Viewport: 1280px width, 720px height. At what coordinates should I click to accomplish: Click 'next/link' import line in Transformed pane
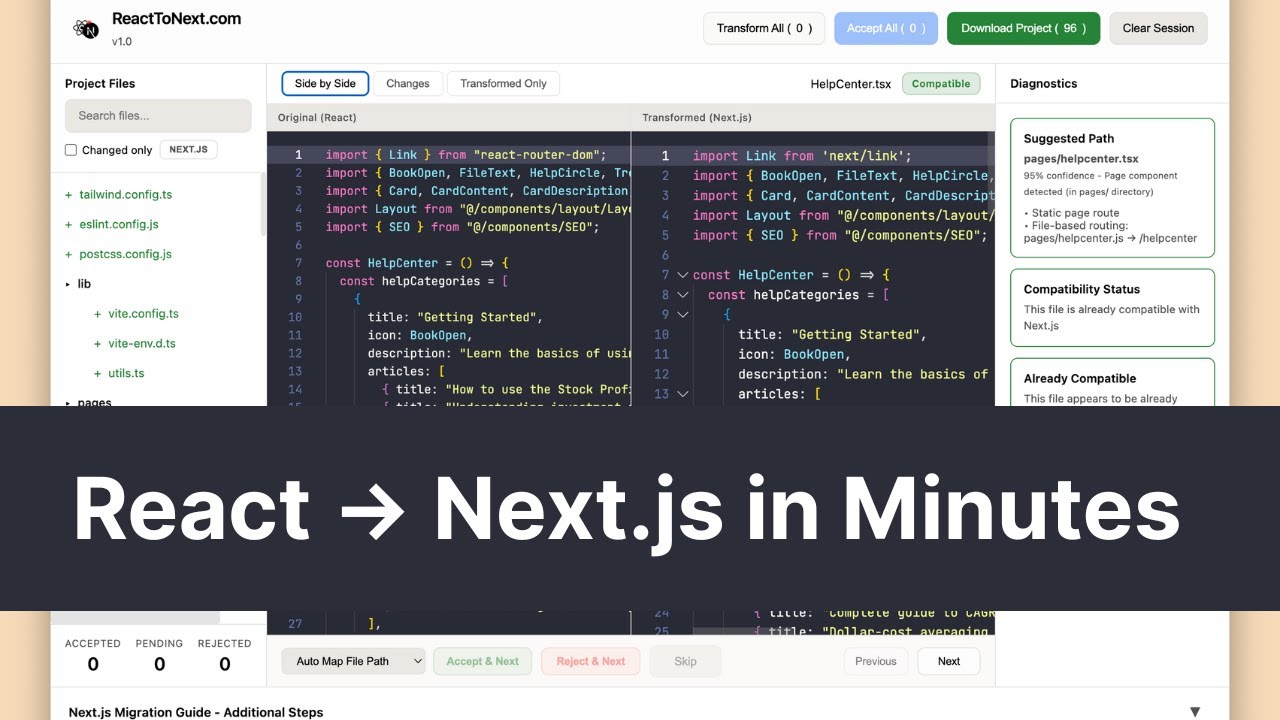pyautogui.click(x=802, y=156)
